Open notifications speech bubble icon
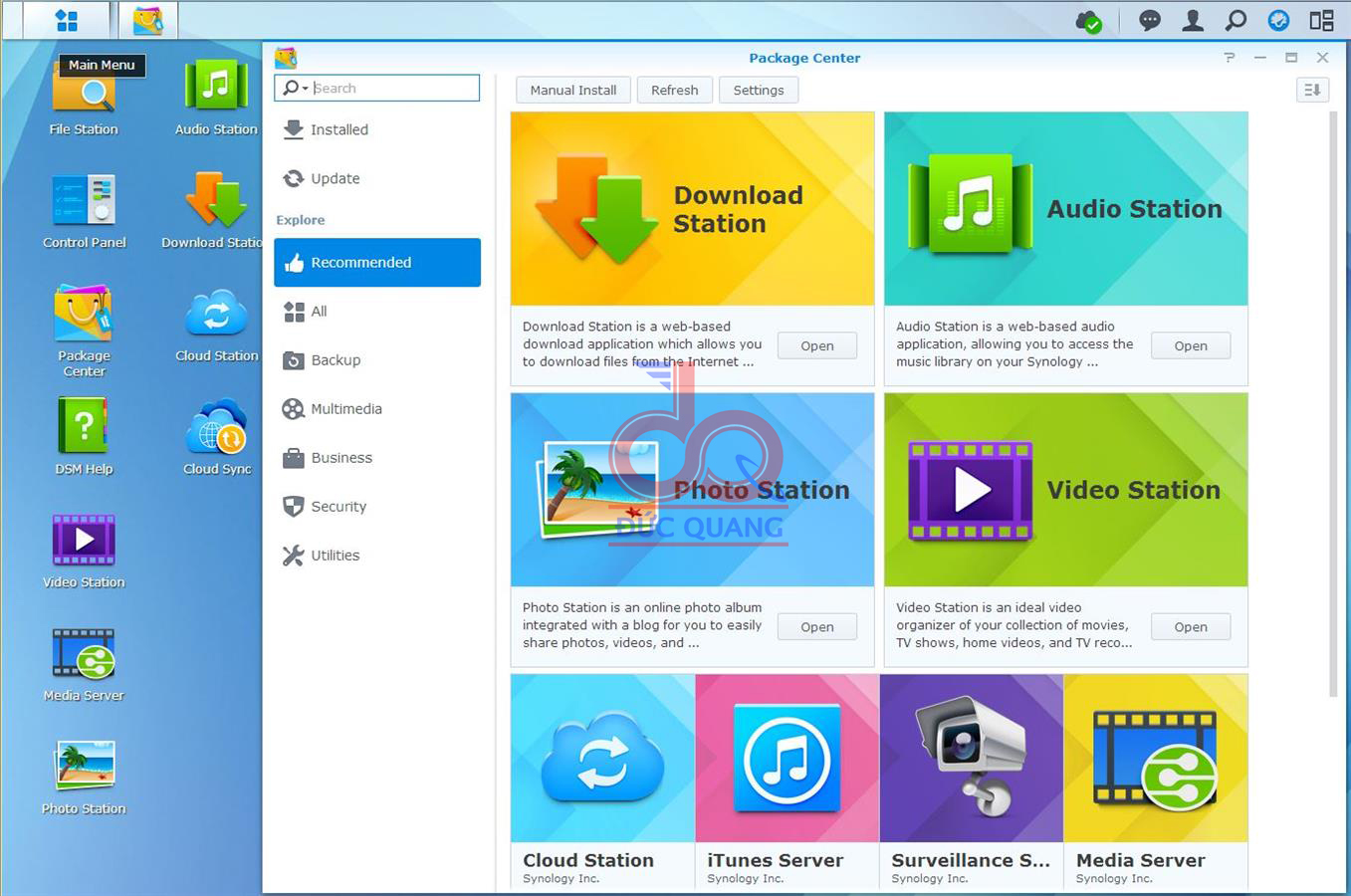 [x=1150, y=20]
